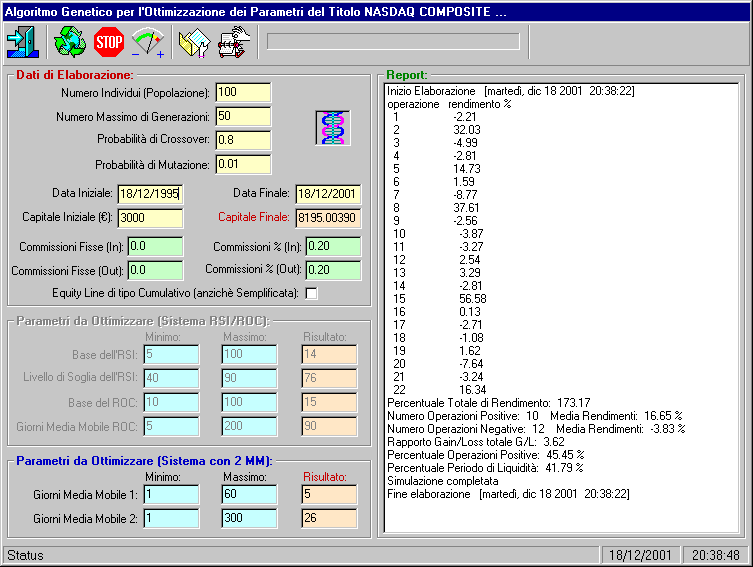Edit the Numero Massimo di Generazioni field
The image size is (753, 567).
coord(243,116)
